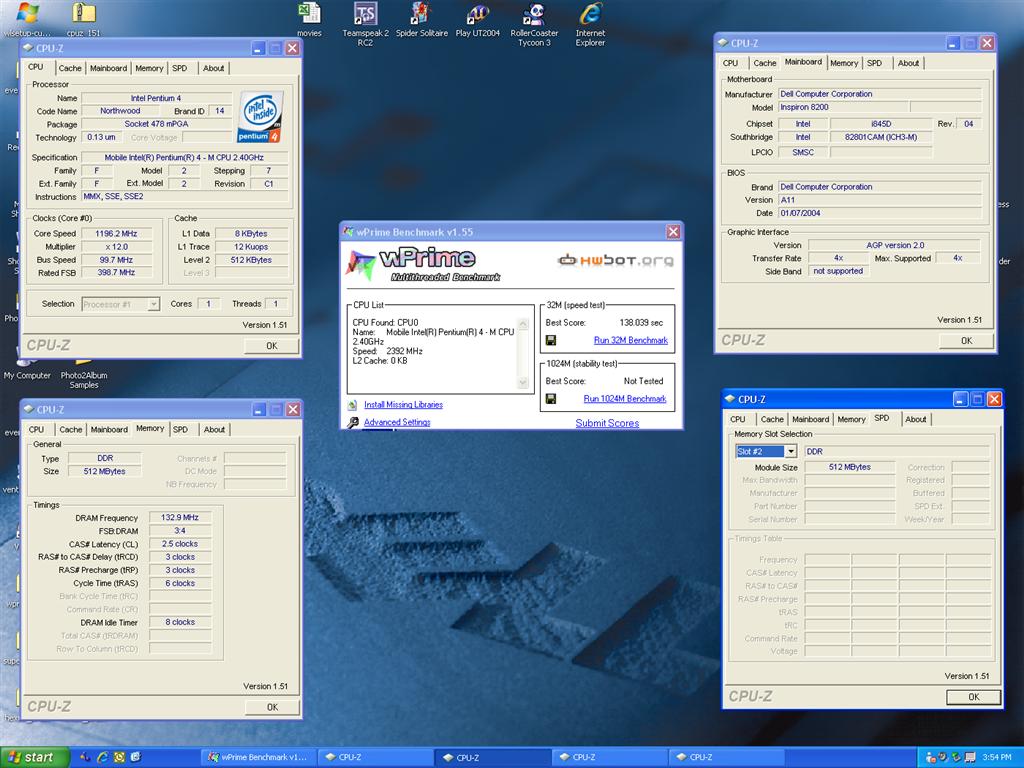Click the Install Missing Libraries link

(x=403, y=405)
